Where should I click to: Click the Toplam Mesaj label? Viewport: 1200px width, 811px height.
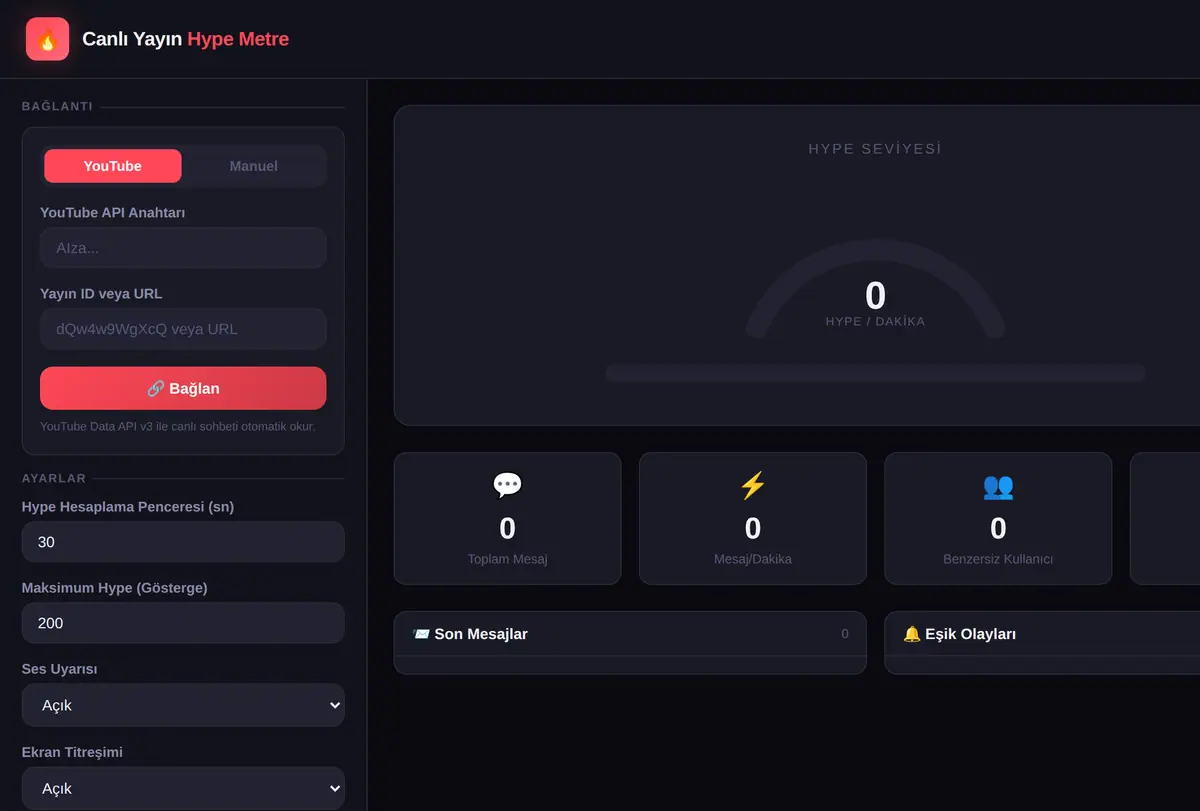tap(507, 559)
